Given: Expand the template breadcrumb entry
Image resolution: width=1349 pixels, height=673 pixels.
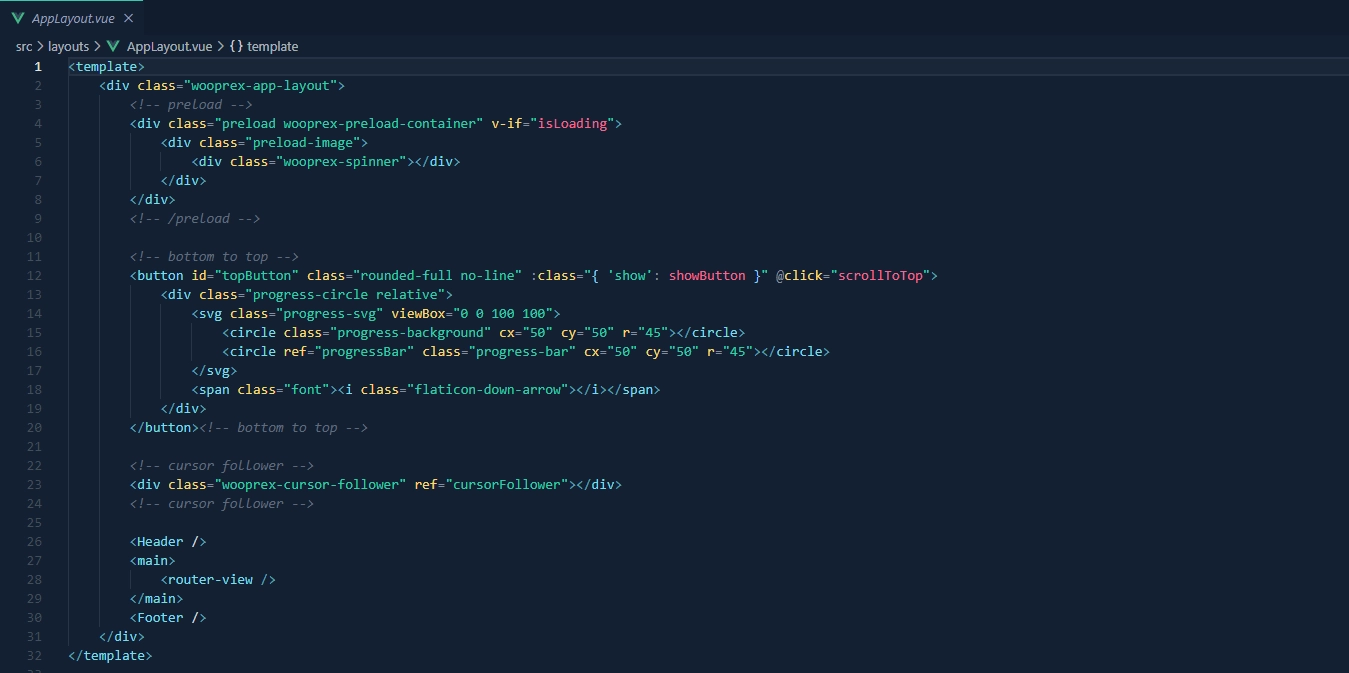Looking at the screenshot, I should pyautogui.click(x=274, y=46).
